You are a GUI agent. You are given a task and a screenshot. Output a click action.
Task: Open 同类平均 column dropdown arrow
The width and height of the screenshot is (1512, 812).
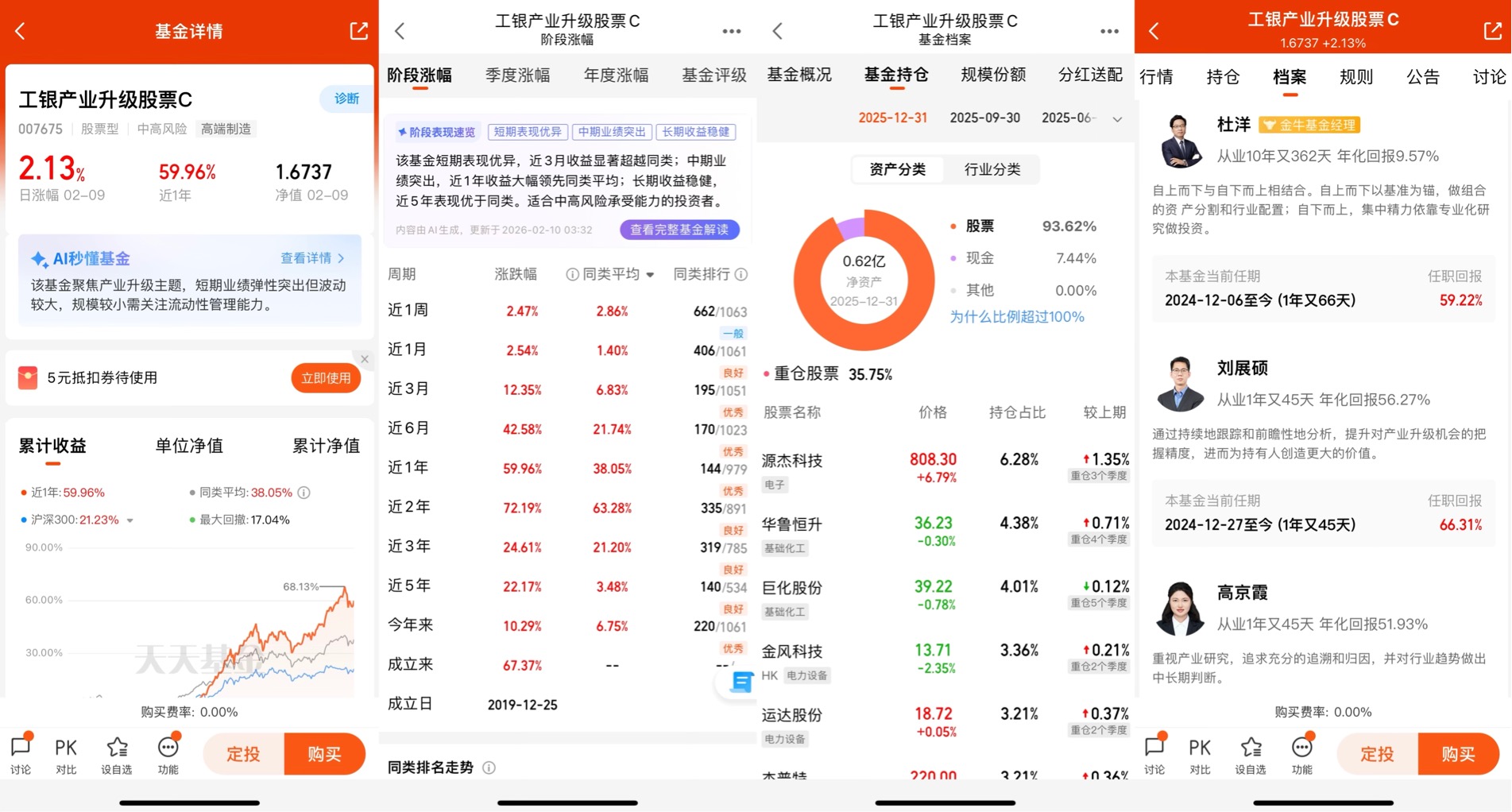[650, 275]
